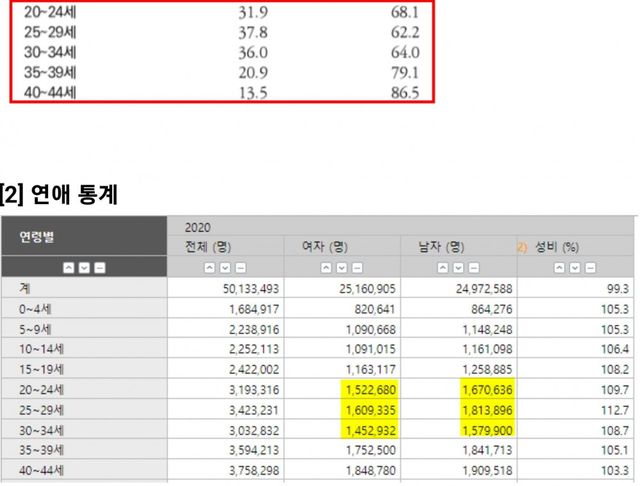The image size is (640, 486).
Task: Sort 남자 (명) column ascending
Action: [x=445, y=267]
